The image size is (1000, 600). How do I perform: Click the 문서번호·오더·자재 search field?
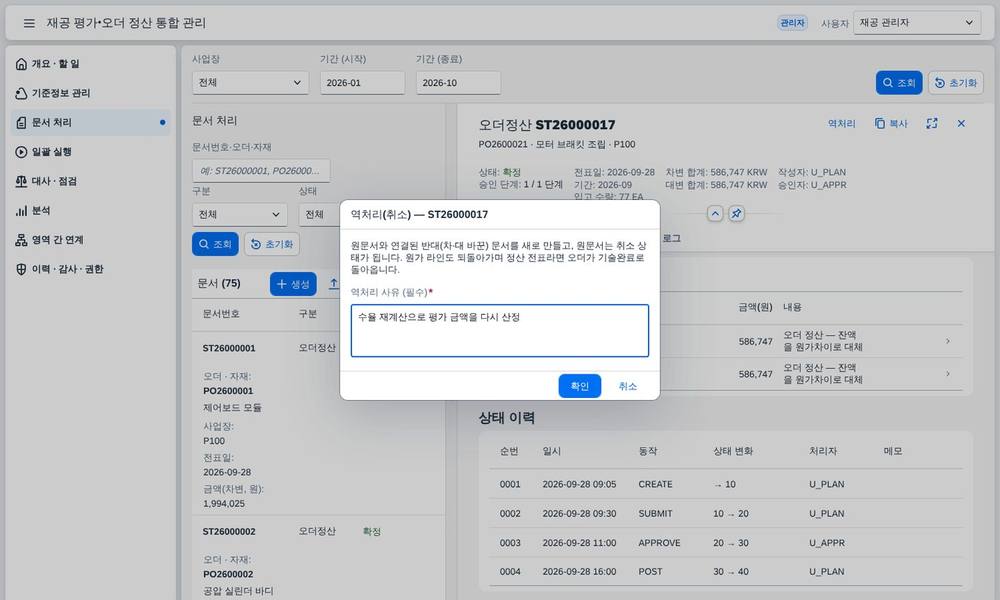[261, 171]
